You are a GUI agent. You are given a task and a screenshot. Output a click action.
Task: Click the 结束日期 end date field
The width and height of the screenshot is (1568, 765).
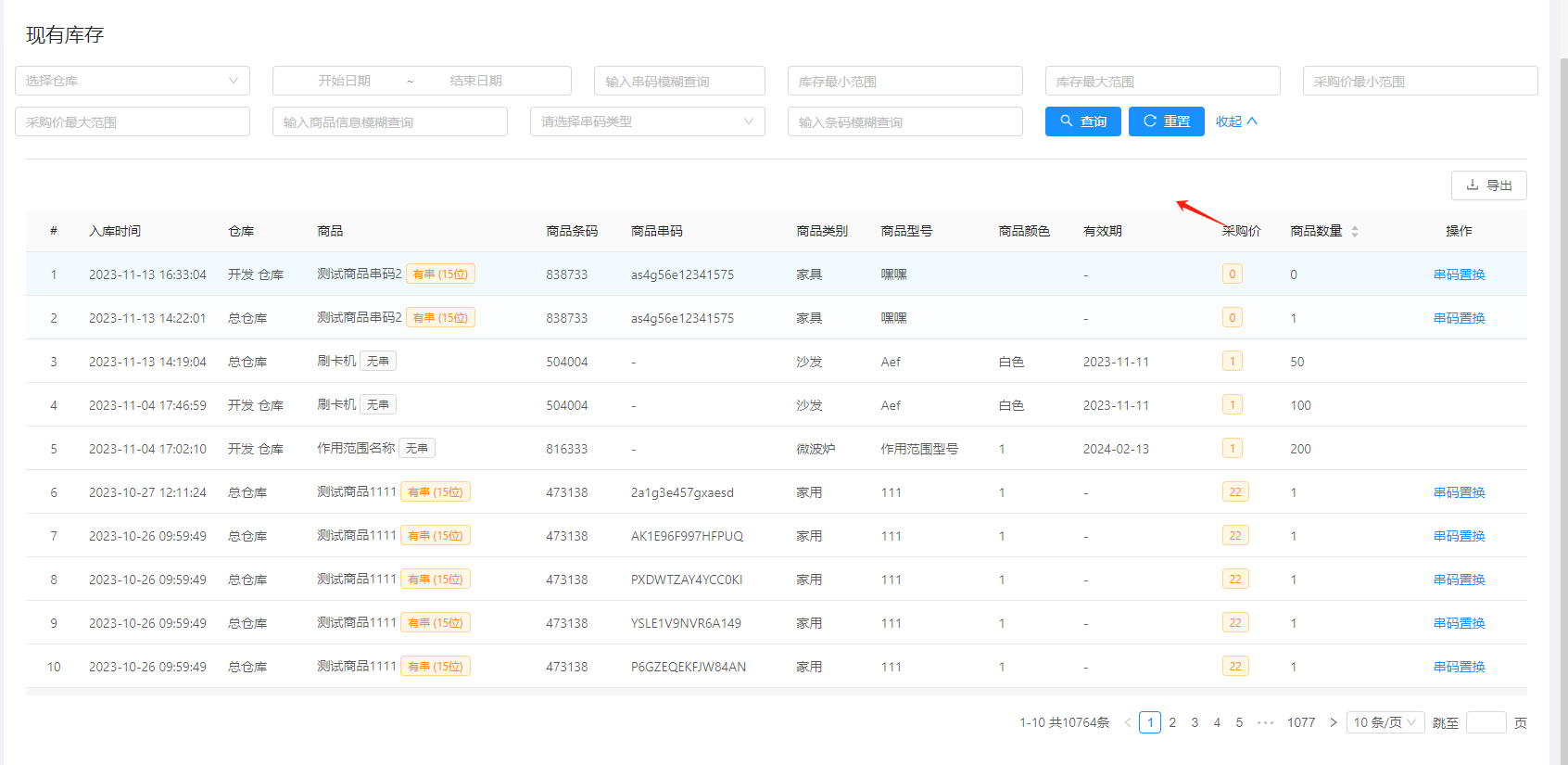coord(476,81)
